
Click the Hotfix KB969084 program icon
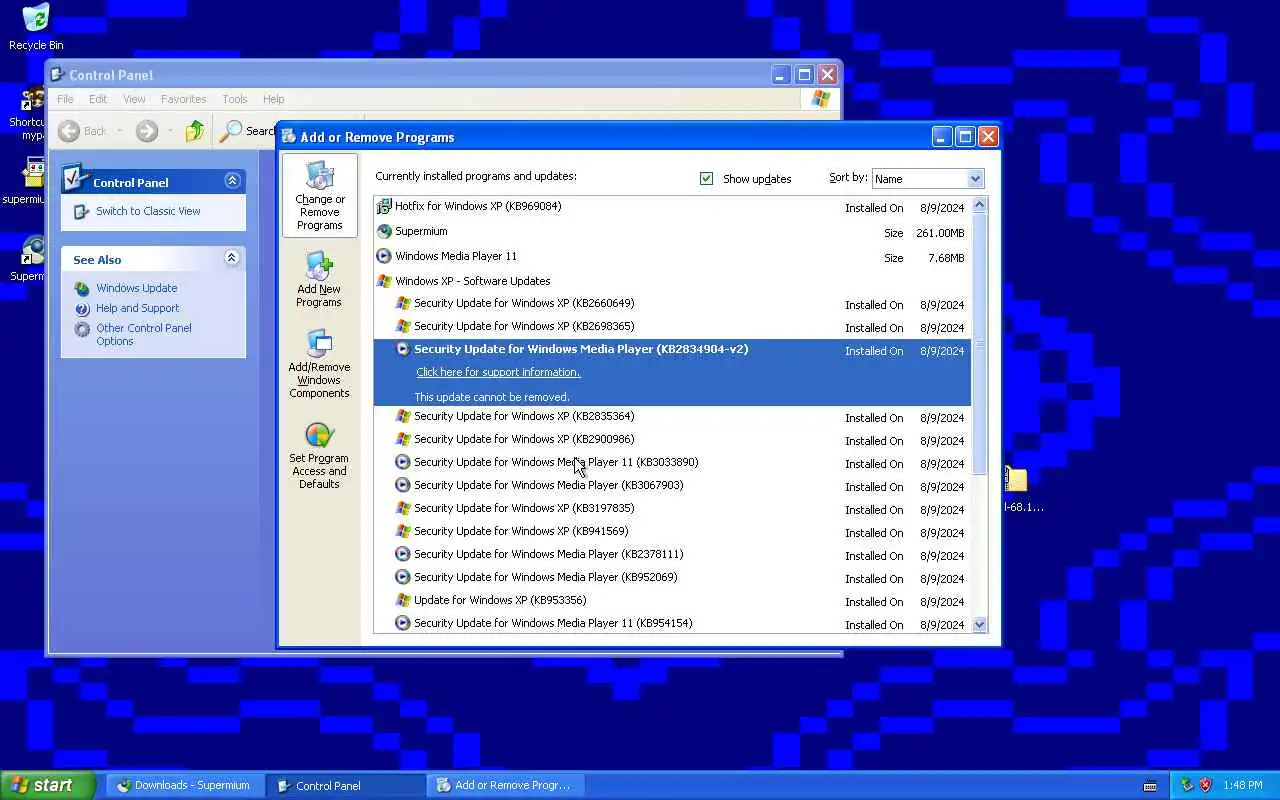[x=384, y=207]
